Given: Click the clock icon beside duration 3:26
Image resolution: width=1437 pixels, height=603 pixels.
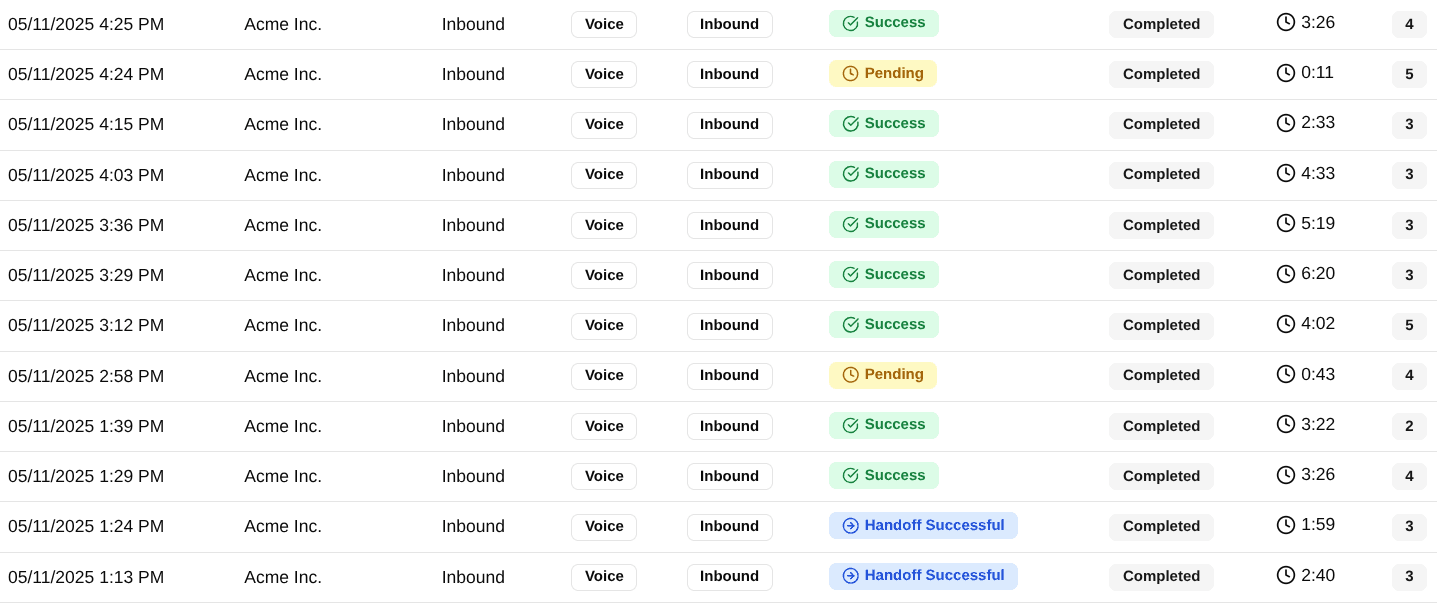Looking at the screenshot, I should pyautogui.click(x=1286, y=22).
